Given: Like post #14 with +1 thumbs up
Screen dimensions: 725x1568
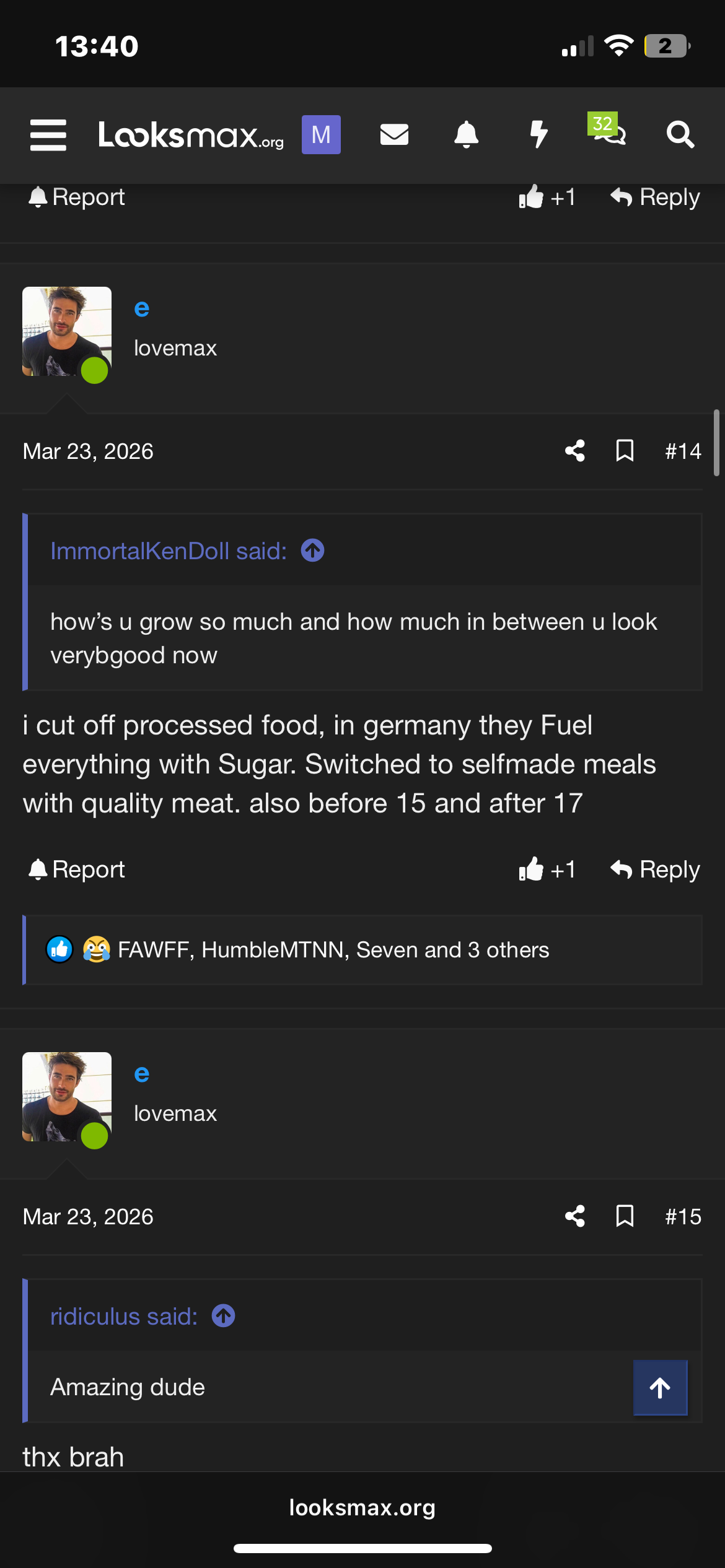Looking at the screenshot, I should coord(547,869).
